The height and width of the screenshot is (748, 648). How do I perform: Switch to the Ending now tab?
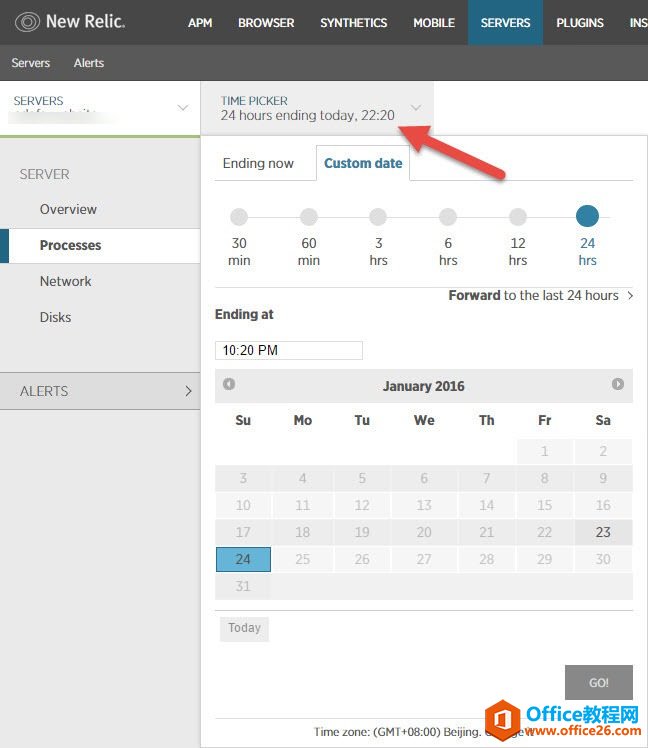258,163
